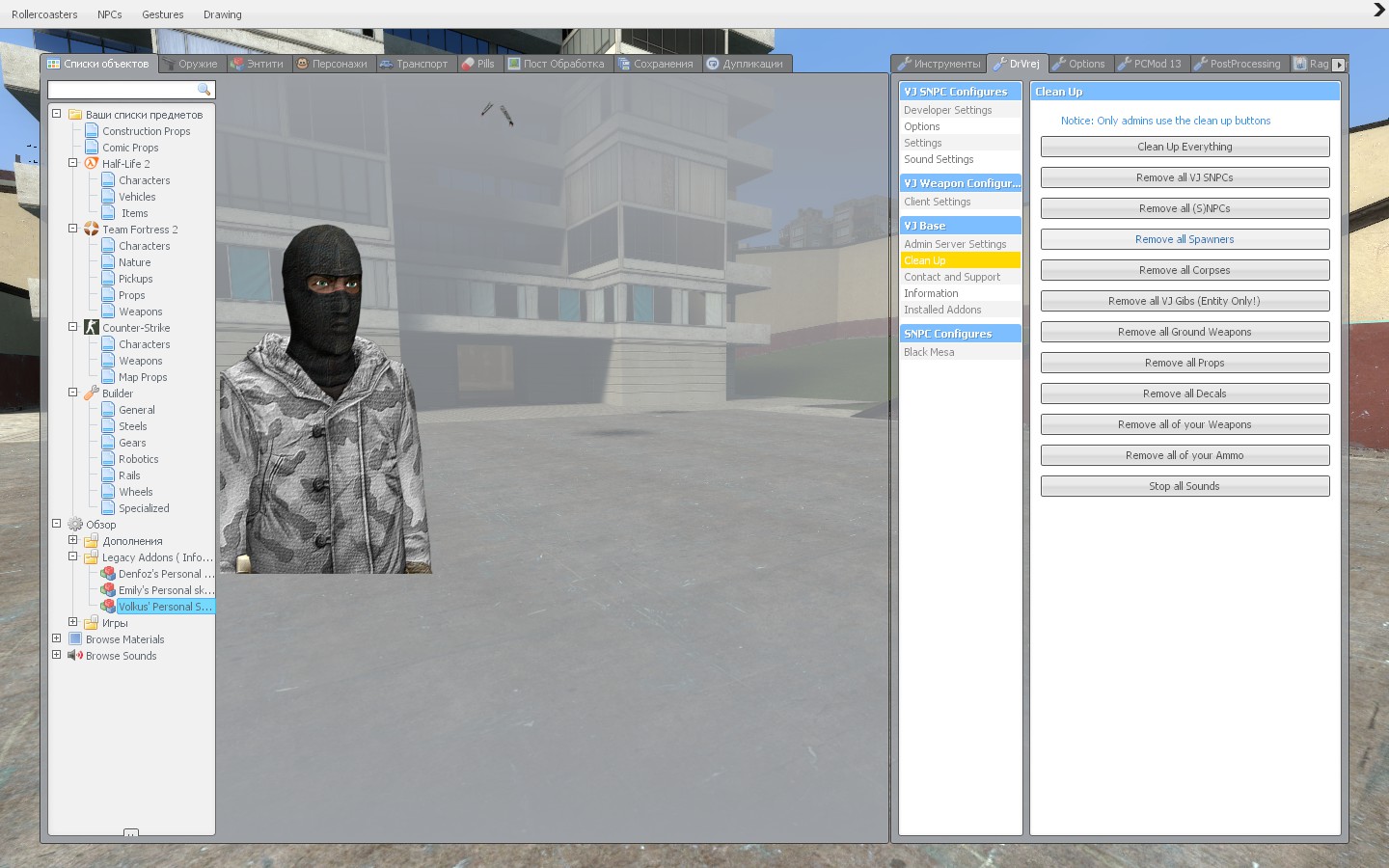Click the Browse Sounds speaker icon

coord(75,656)
